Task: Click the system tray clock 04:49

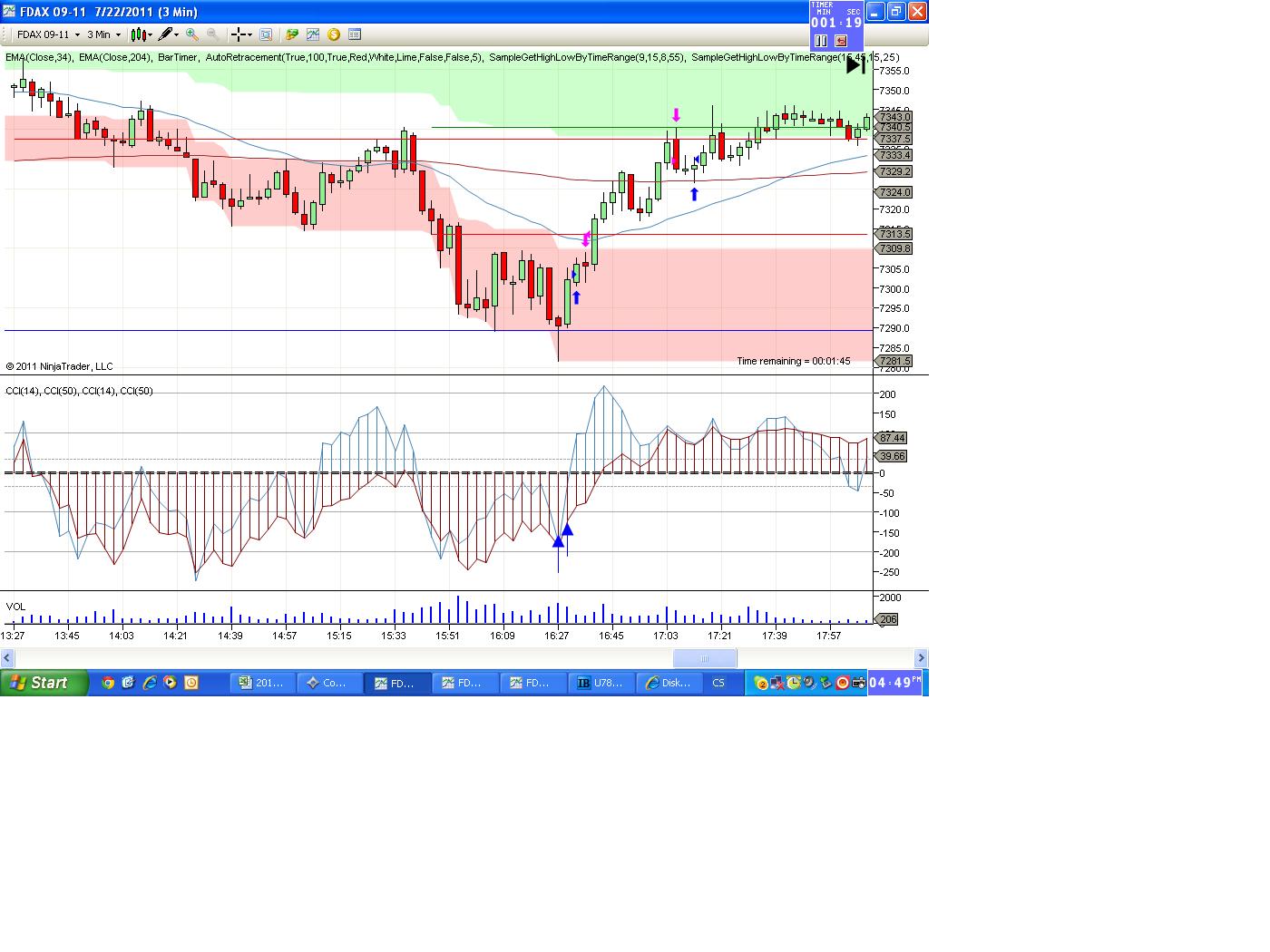Action: pyautogui.click(x=894, y=683)
